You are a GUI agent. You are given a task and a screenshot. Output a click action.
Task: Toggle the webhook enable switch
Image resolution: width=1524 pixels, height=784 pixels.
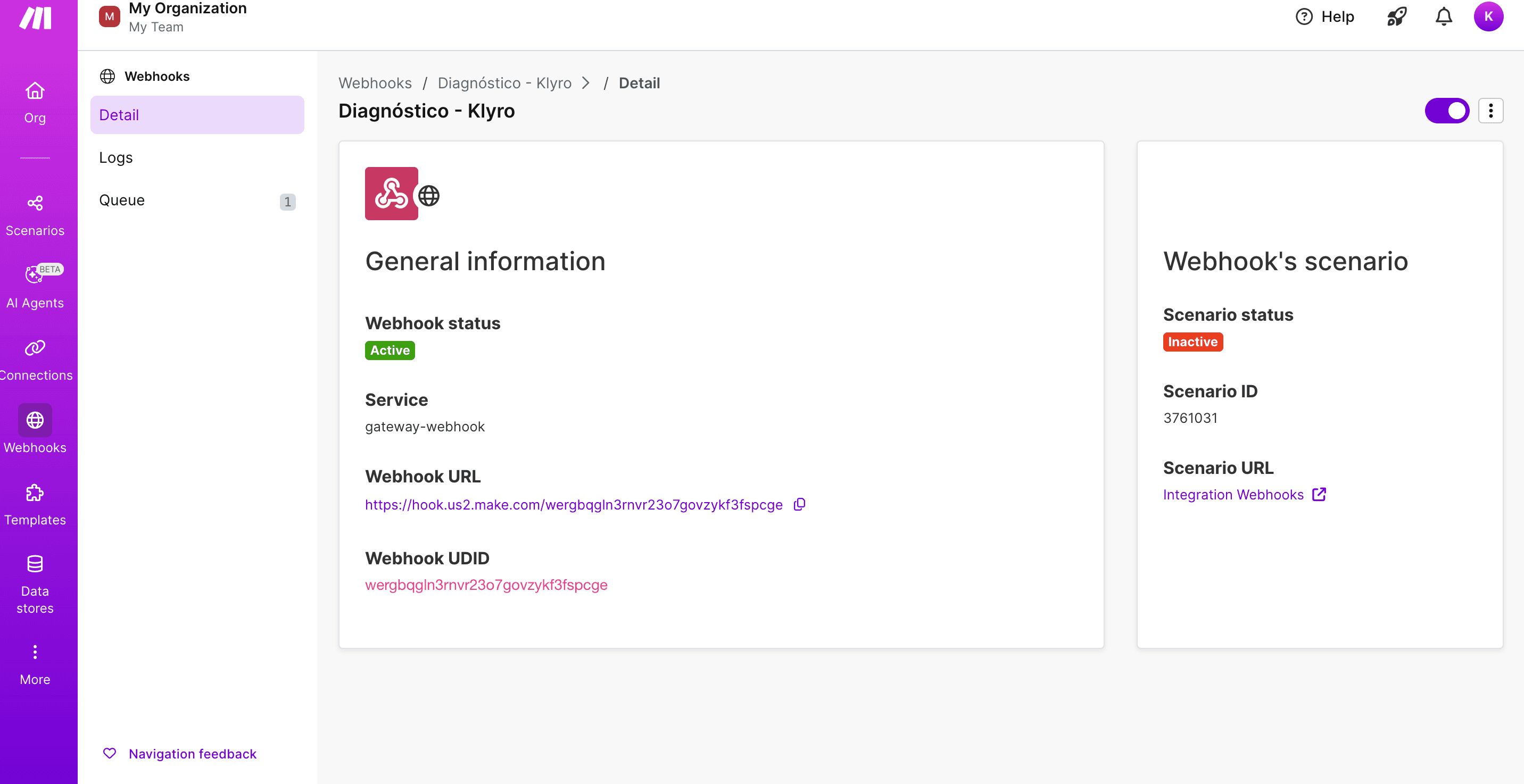[x=1446, y=111]
